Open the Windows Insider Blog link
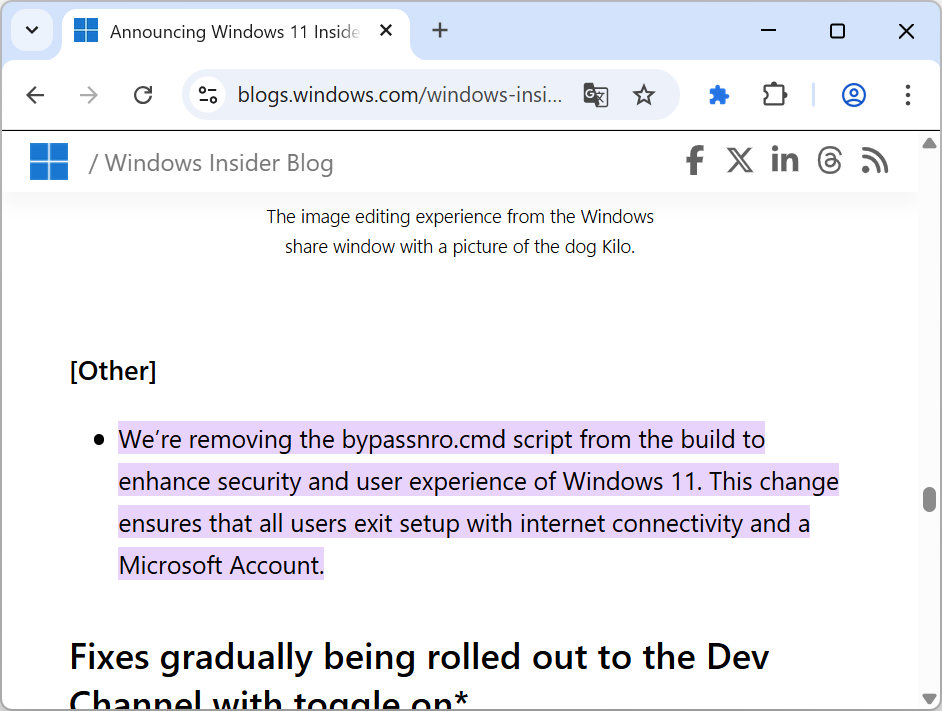 219,163
